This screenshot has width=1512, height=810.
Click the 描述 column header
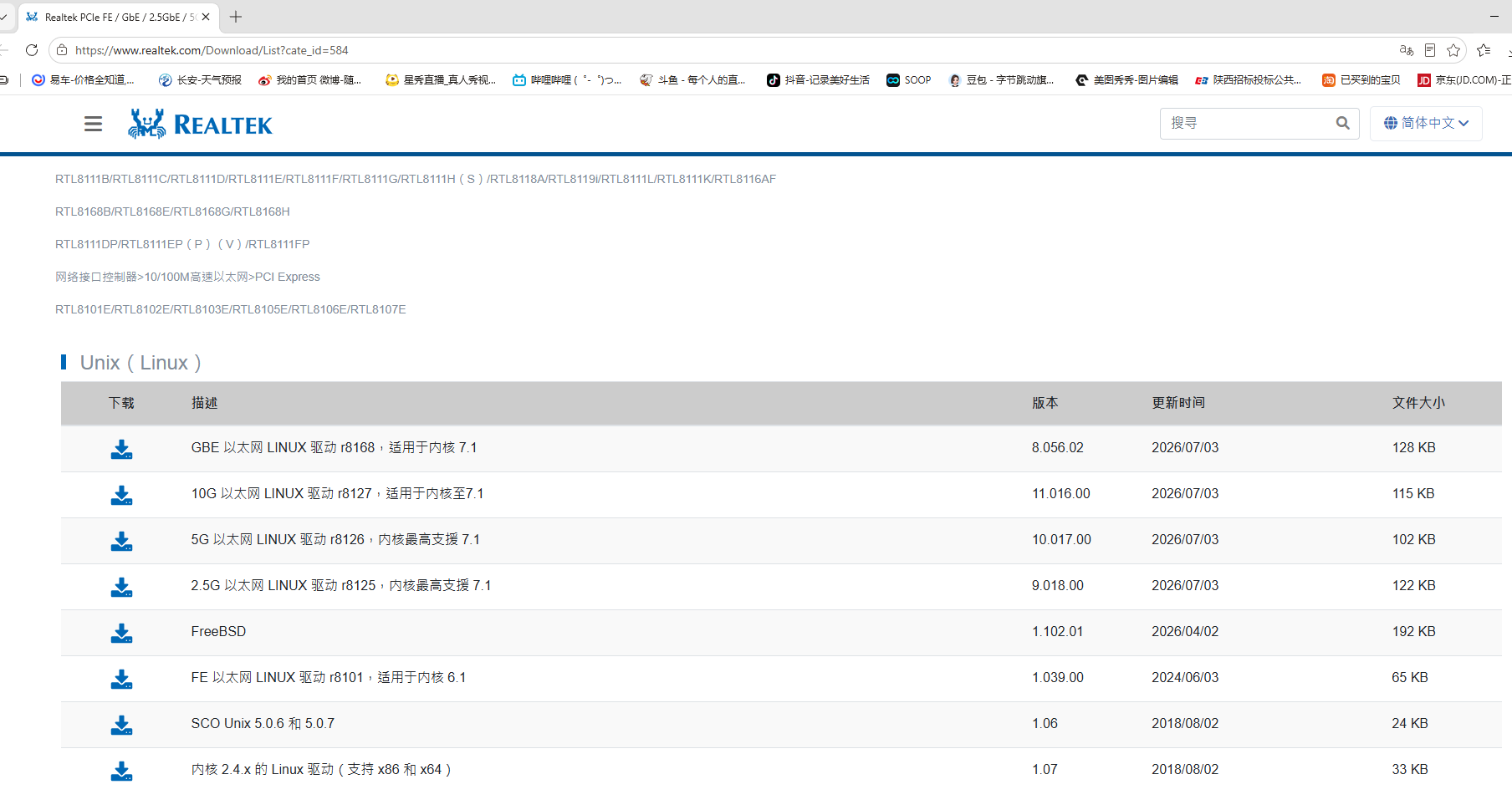click(x=204, y=403)
